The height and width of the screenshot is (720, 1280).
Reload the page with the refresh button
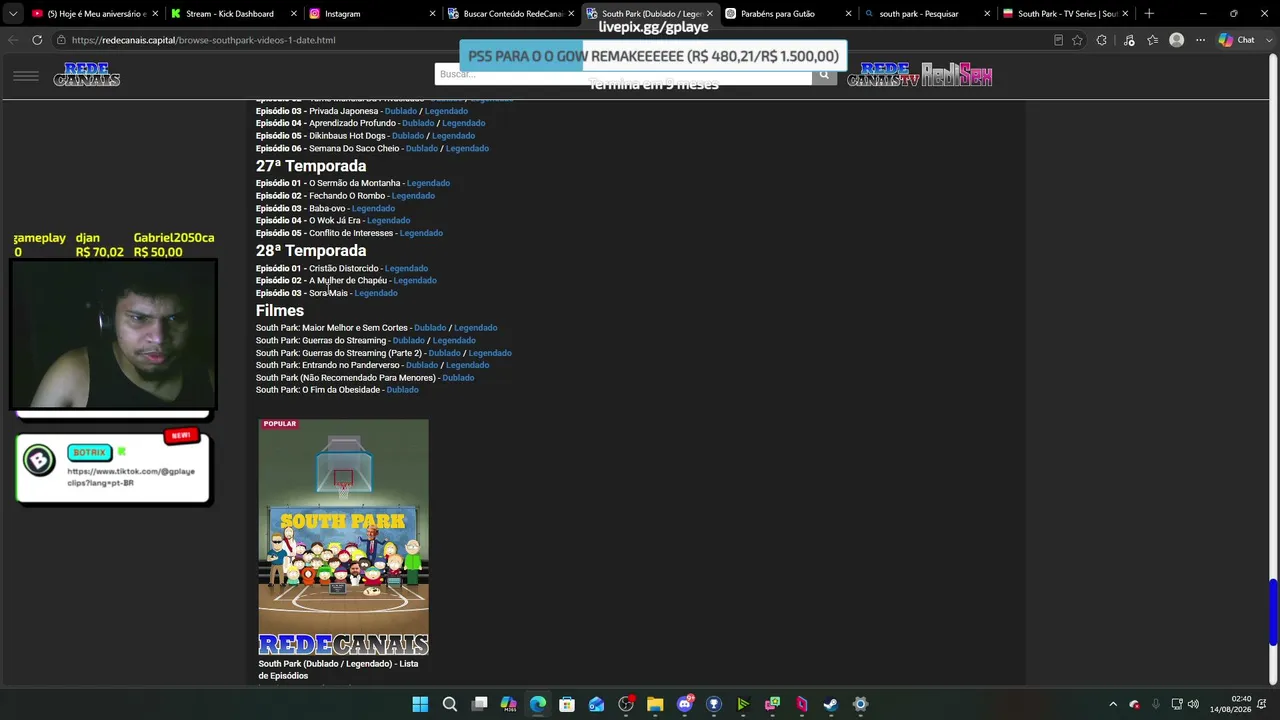(x=37, y=40)
